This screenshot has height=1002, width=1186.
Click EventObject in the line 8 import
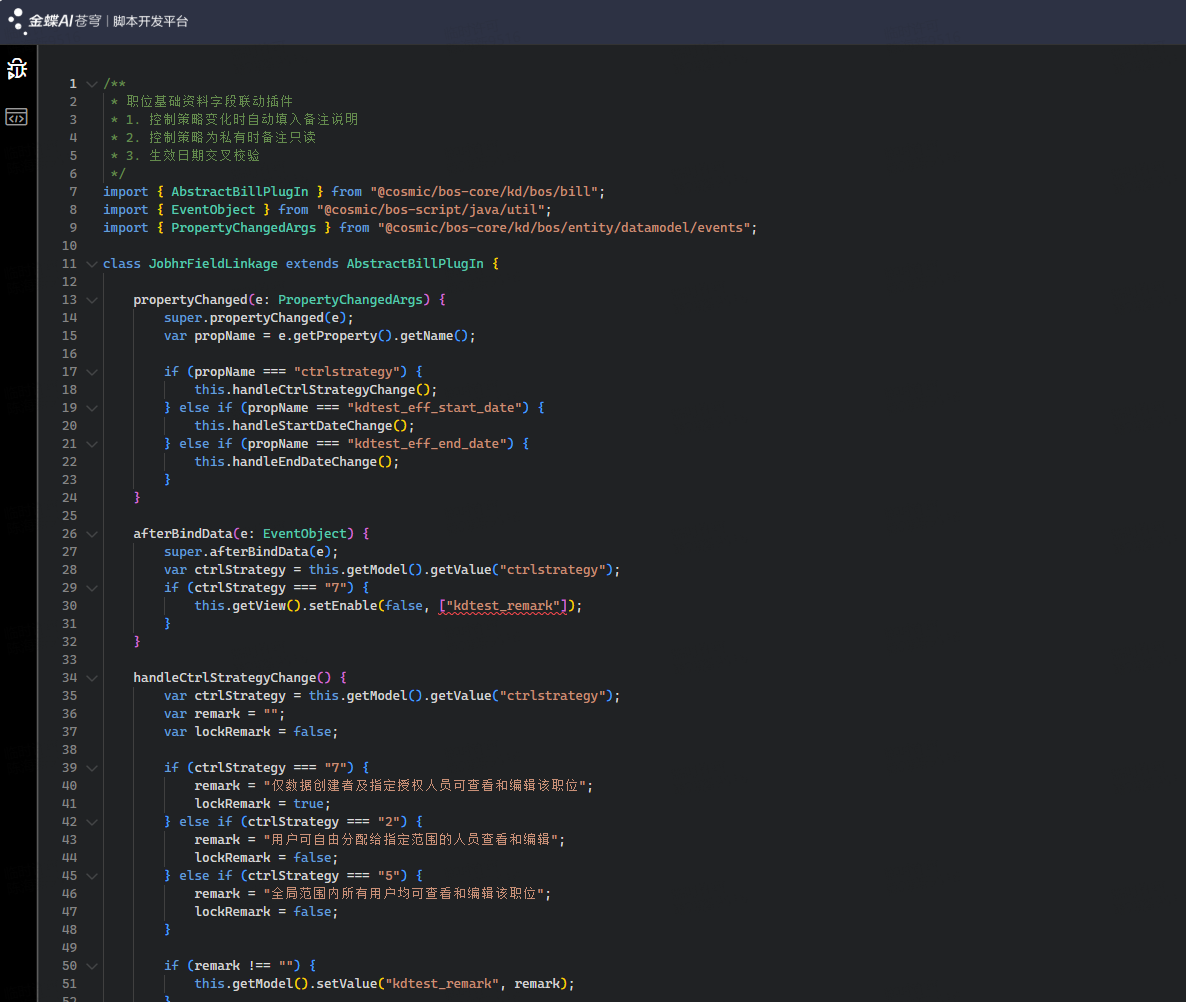213,209
